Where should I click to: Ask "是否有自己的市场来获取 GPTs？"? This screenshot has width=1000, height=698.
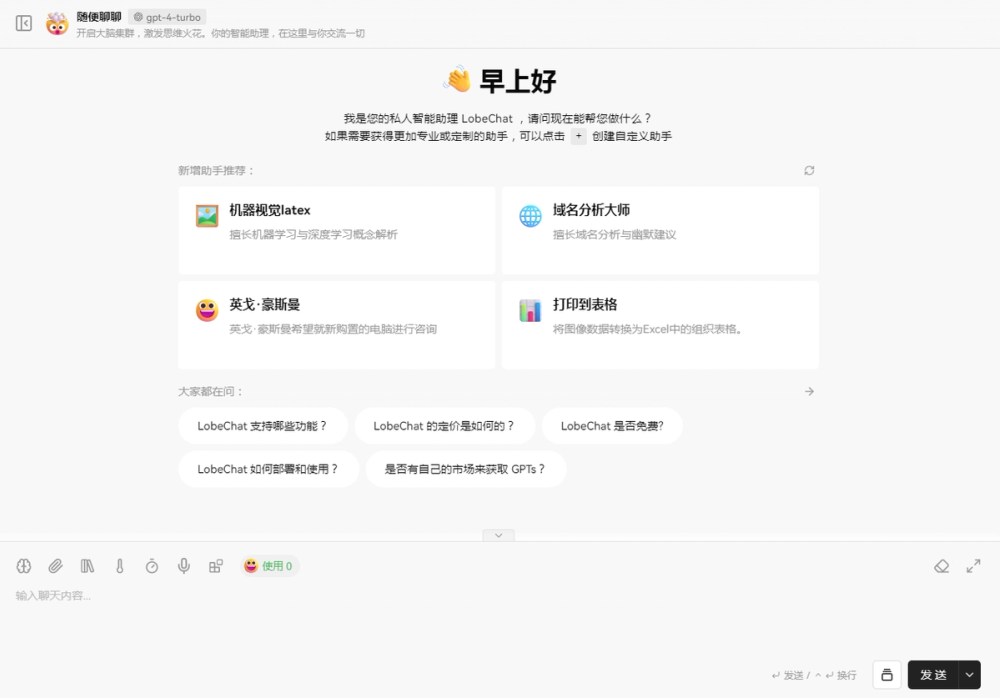tap(466, 469)
